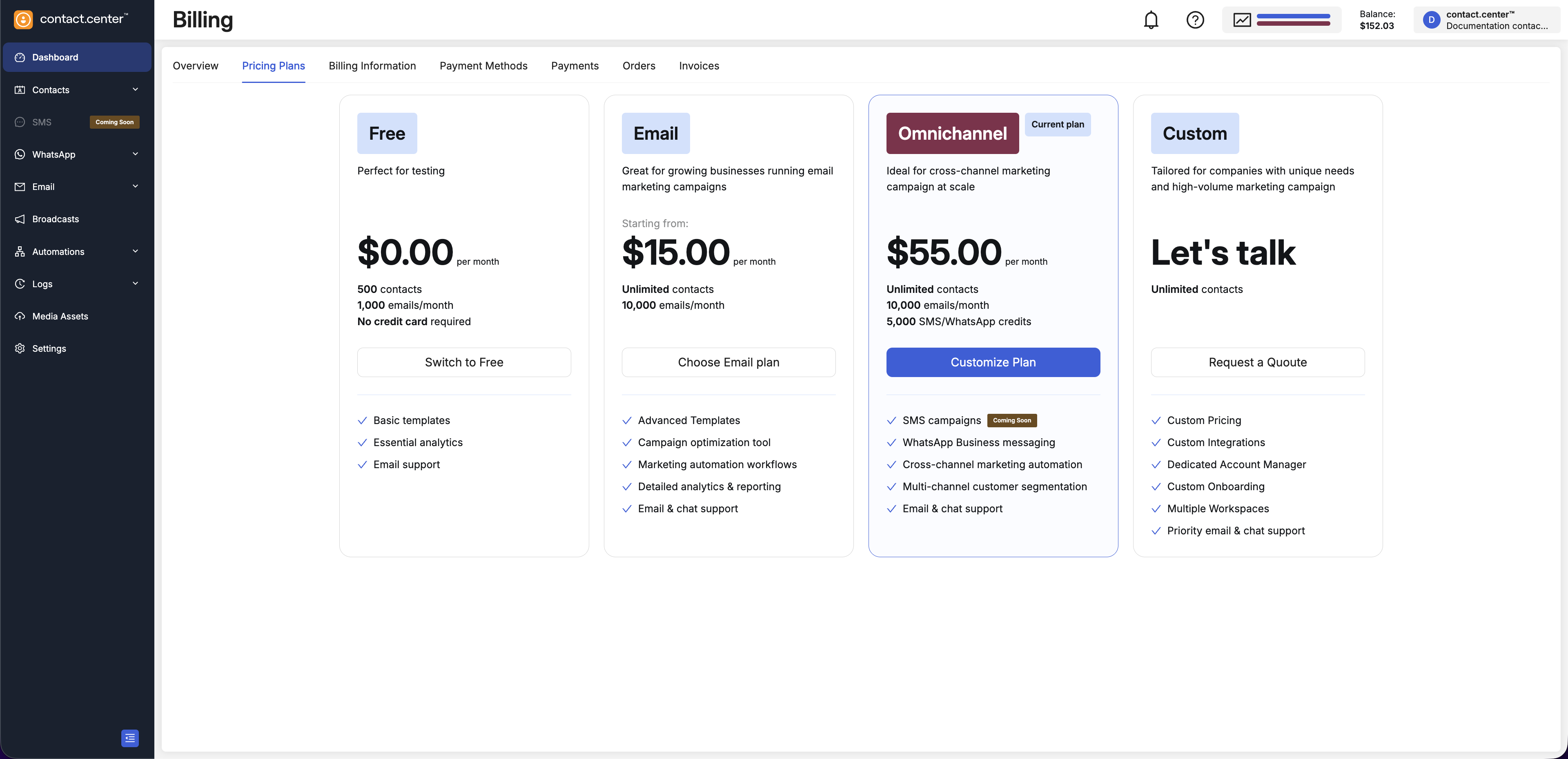
Task: Open Settings gear in the sidebar
Action: [20, 348]
